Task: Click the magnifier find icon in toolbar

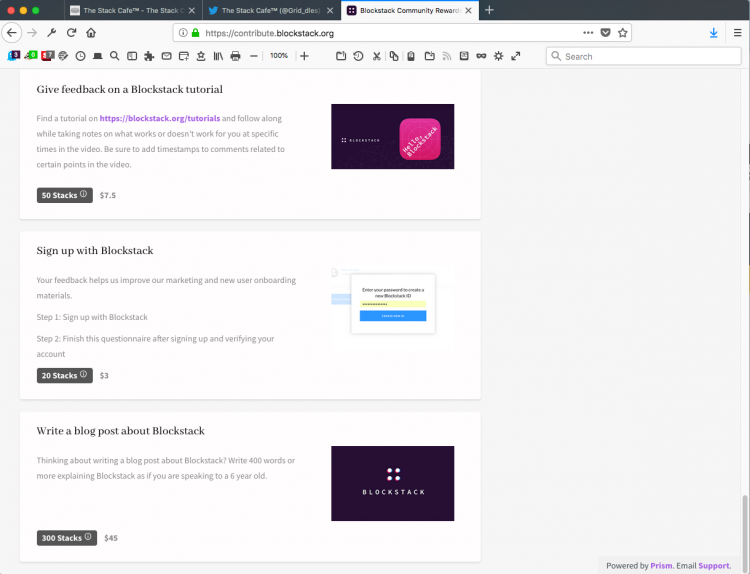Action: 114,56
